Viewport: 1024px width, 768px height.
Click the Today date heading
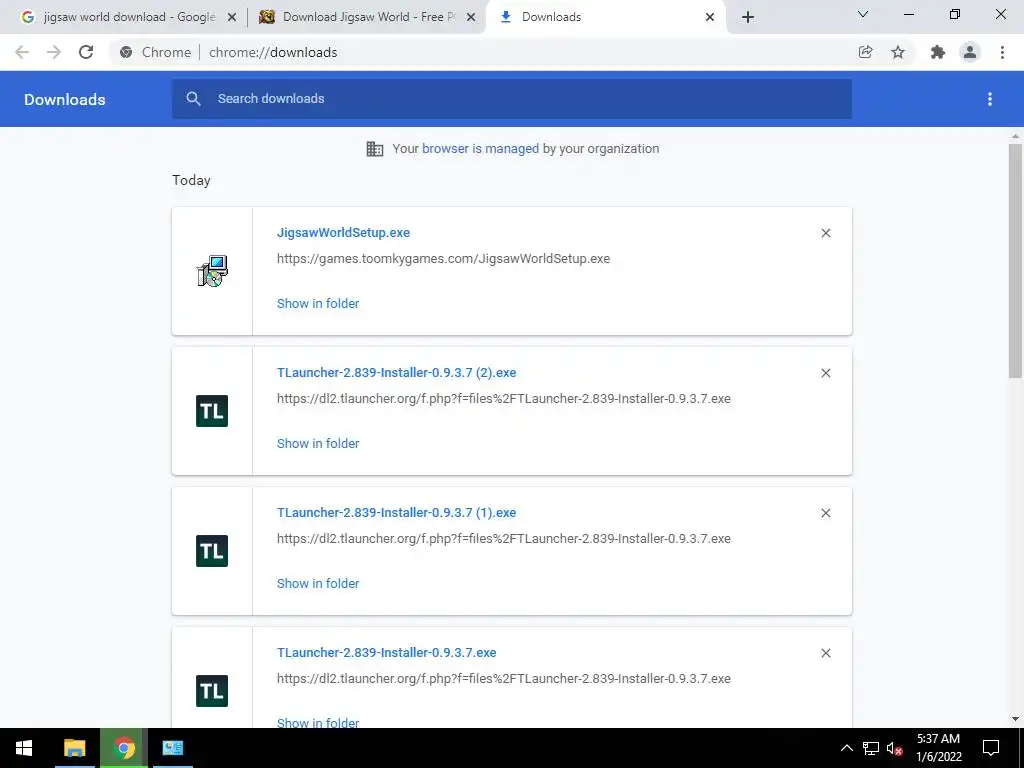coord(191,180)
